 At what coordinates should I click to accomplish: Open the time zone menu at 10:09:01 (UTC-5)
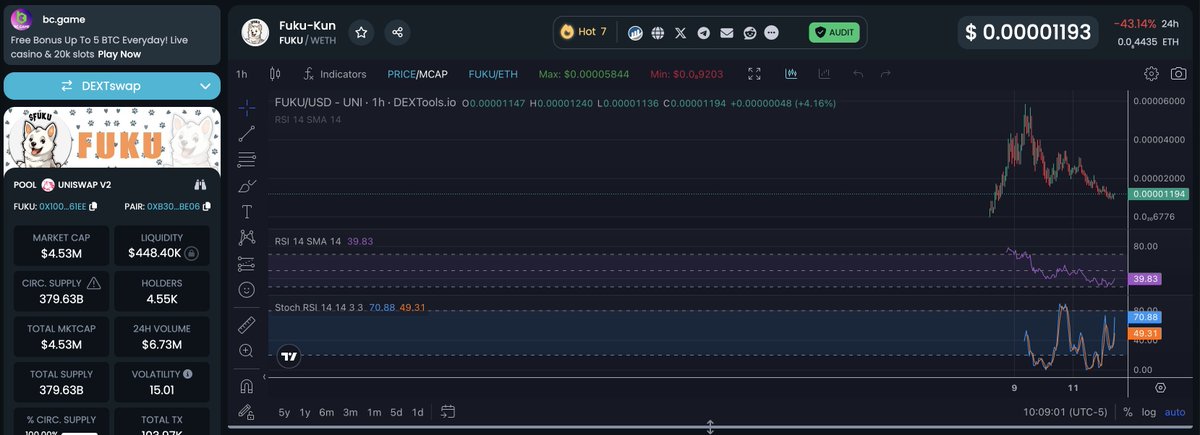pos(1066,412)
